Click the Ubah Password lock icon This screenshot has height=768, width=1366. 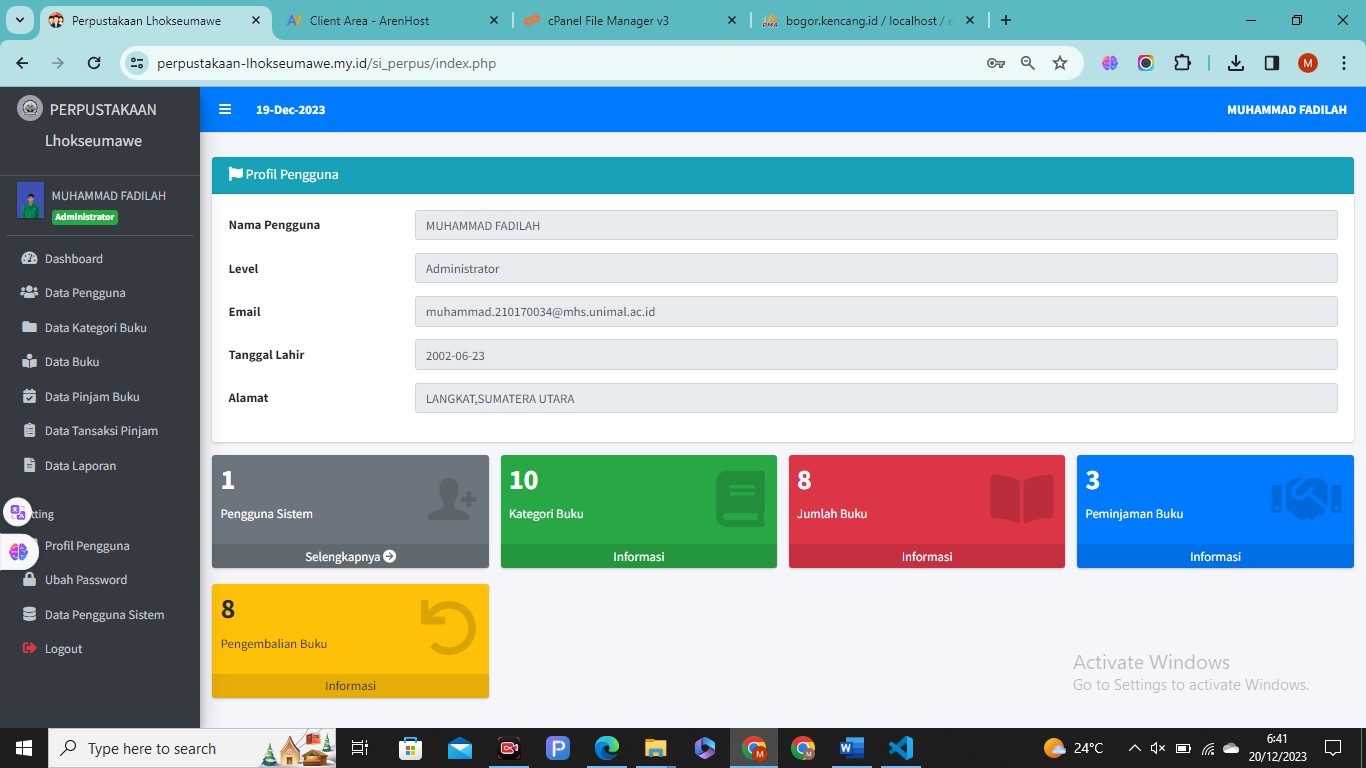click(29, 580)
